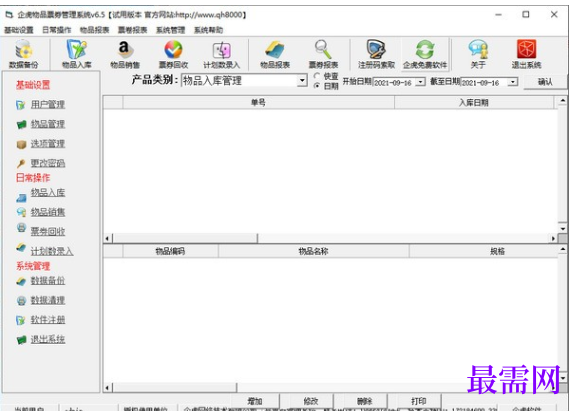The image size is (579, 411).
Task: Click the icon beside sidebar 计划数录入
Action: tap(21, 247)
